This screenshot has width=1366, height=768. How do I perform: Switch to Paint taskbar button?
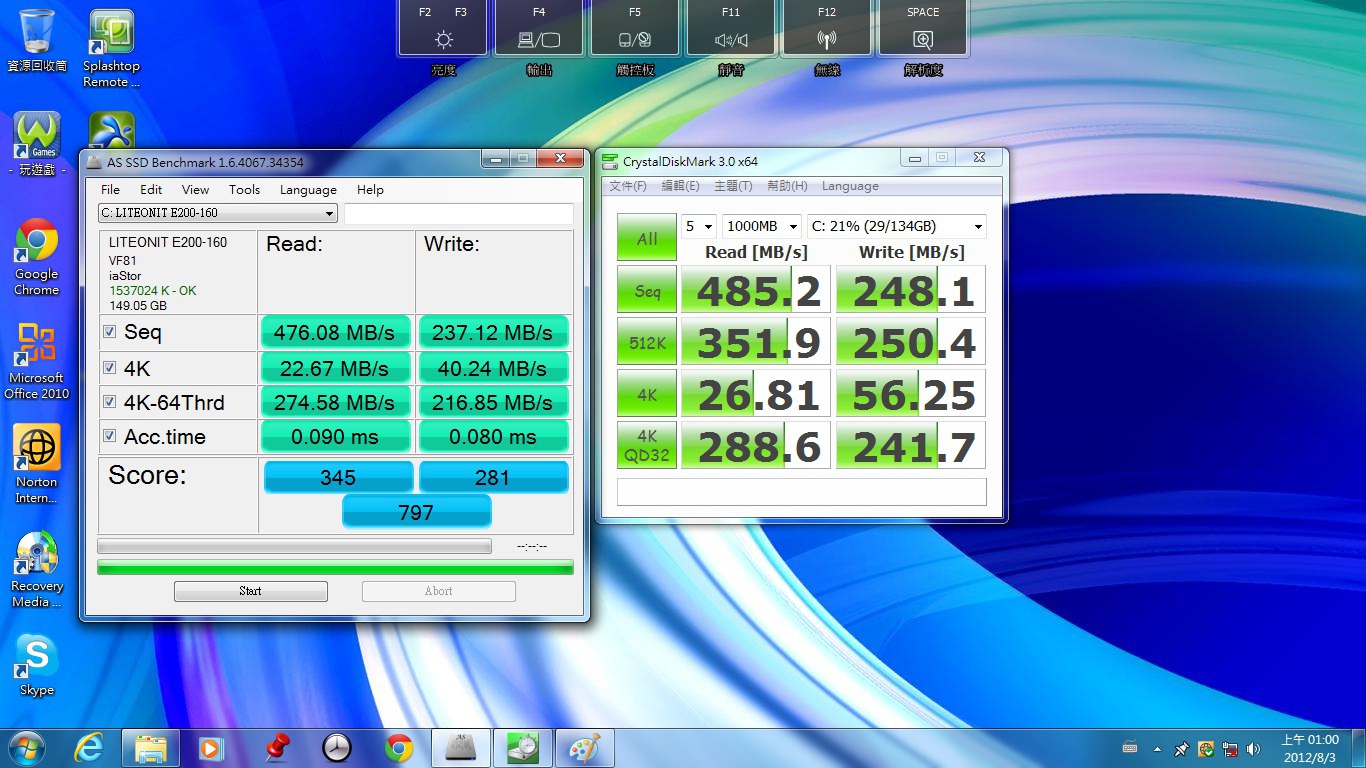tap(585, 748)
